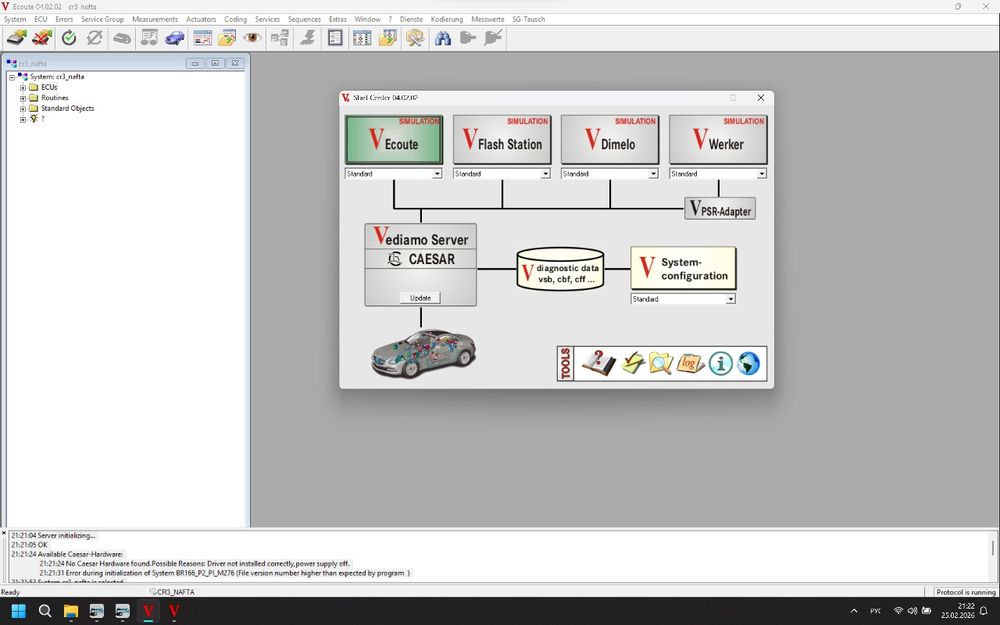Launch the Dimelo application button
Screen dimensions: 1000x625
click(x=610, y=140)
